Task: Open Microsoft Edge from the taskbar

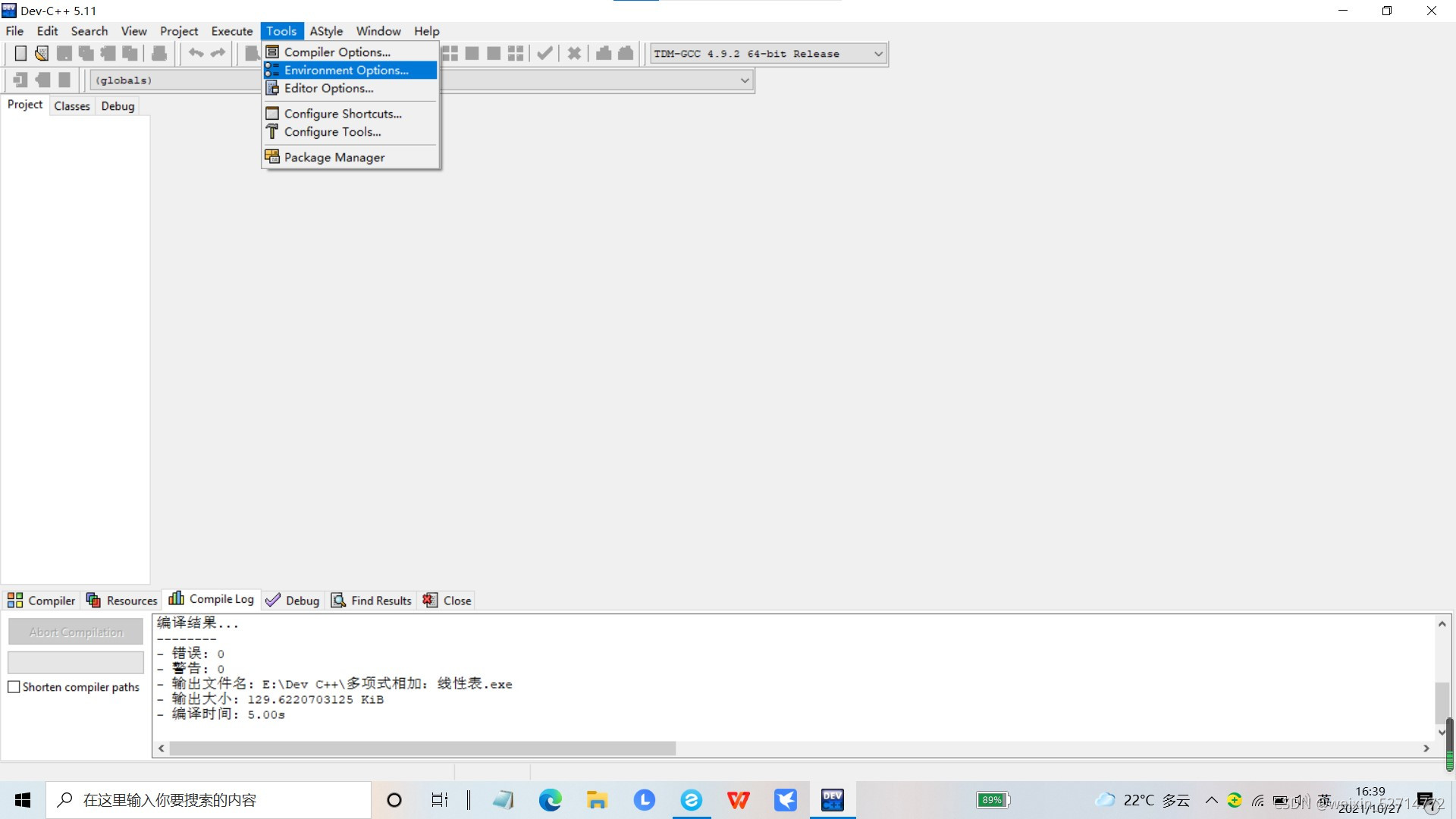Action: 550,800
